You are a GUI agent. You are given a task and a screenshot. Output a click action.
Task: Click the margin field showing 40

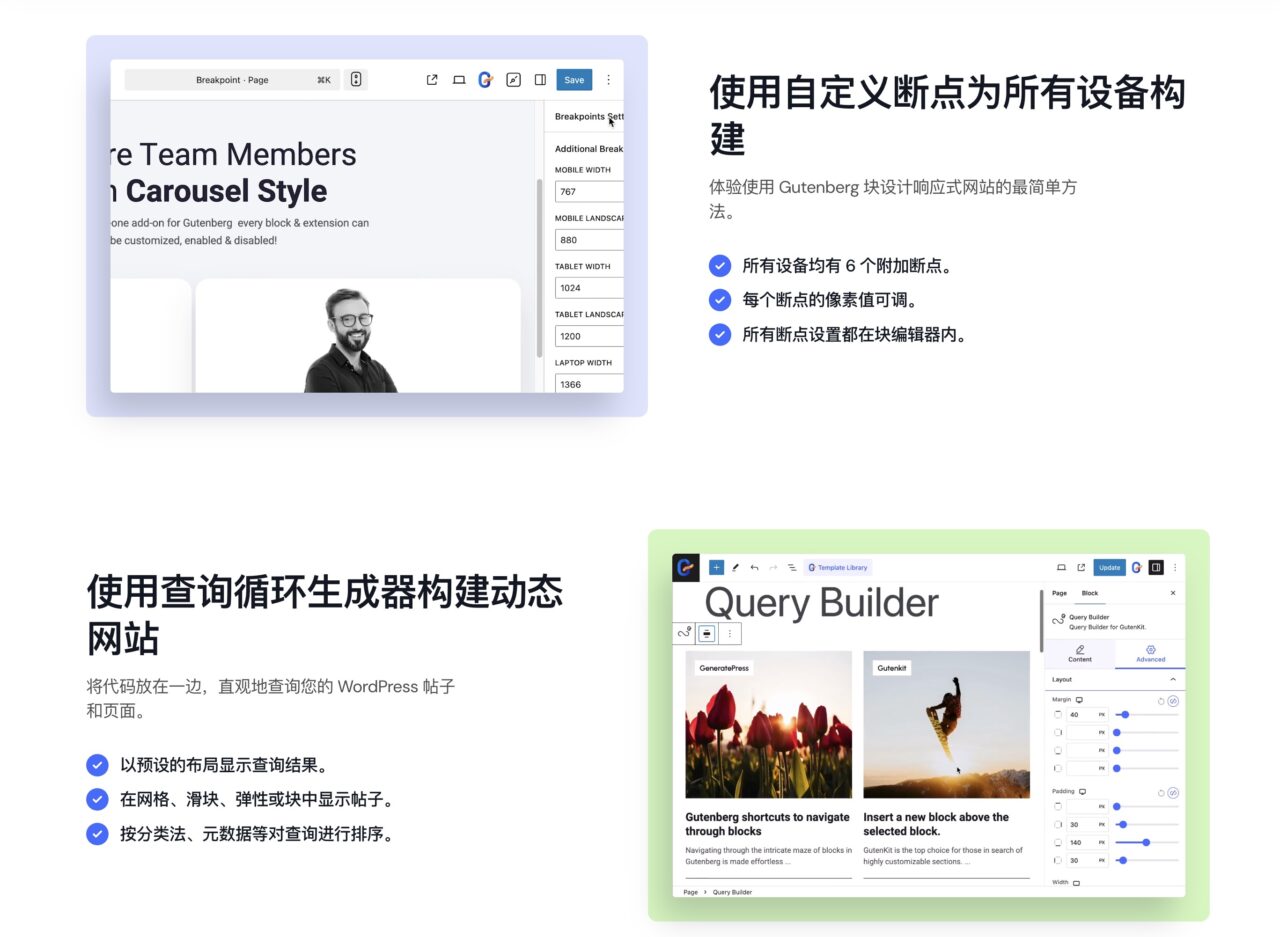click(1087, 715)
